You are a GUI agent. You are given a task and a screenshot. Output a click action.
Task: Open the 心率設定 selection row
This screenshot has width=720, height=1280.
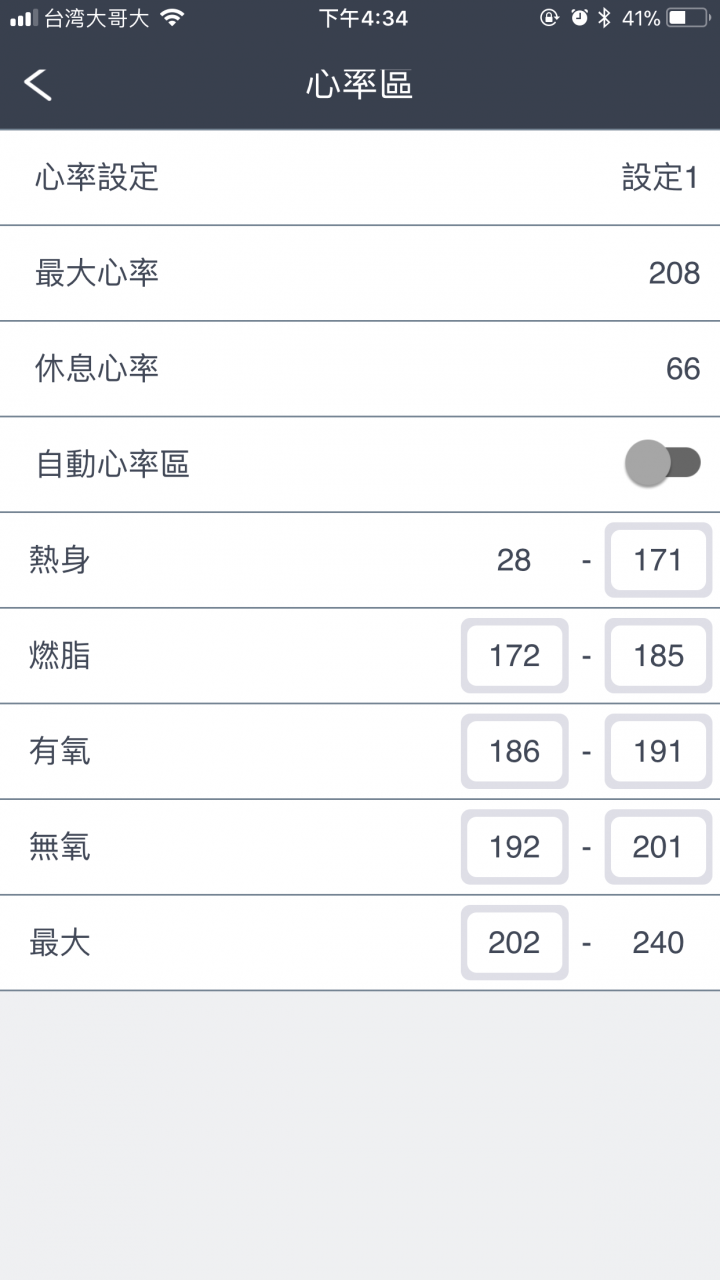coord(360,178)
